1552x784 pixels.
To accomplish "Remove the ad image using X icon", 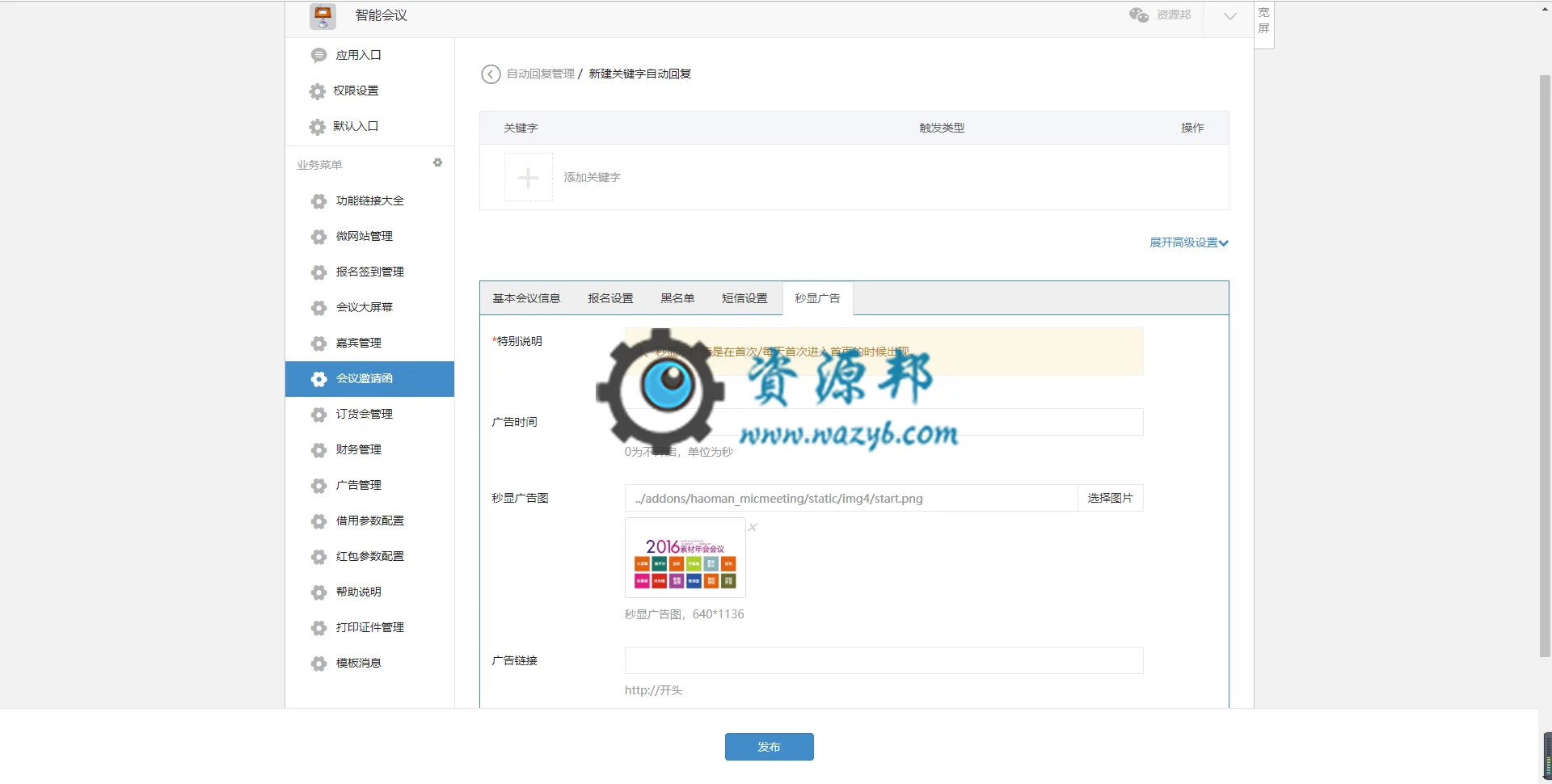I will coord(753,528).
